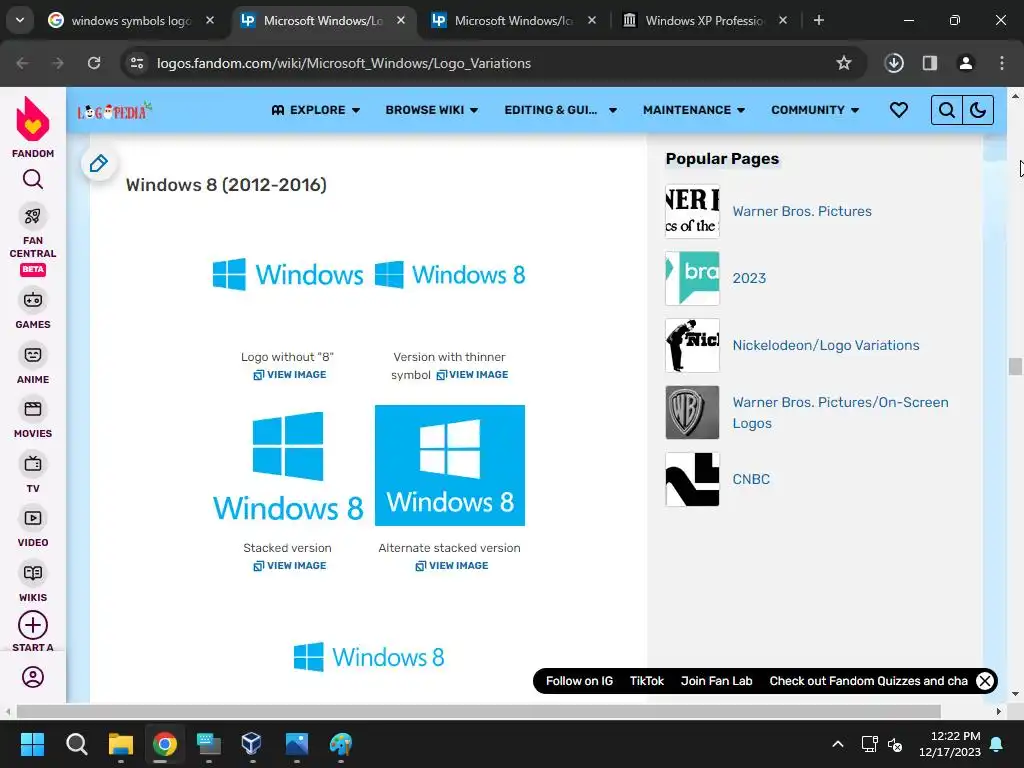
Task: Open the CNBC popular page link
Action: pyautogui.click(x=751, y=479)
